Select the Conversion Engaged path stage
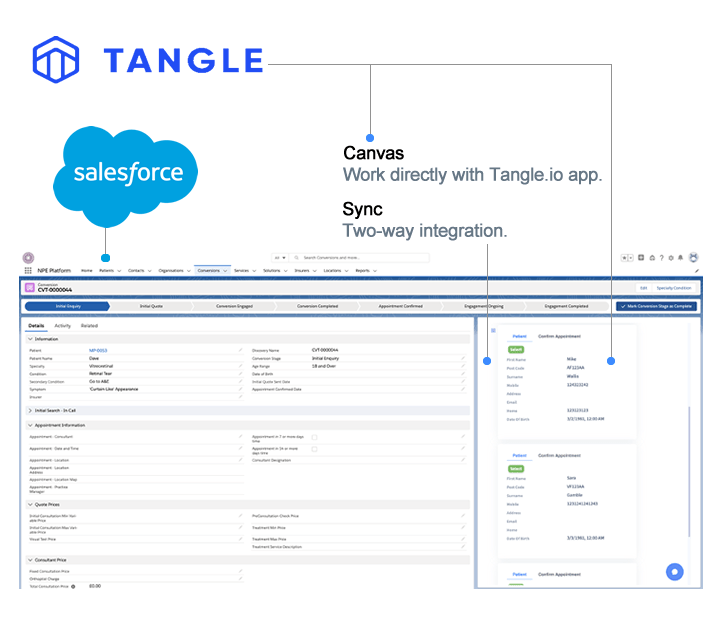 click(234, 306)
